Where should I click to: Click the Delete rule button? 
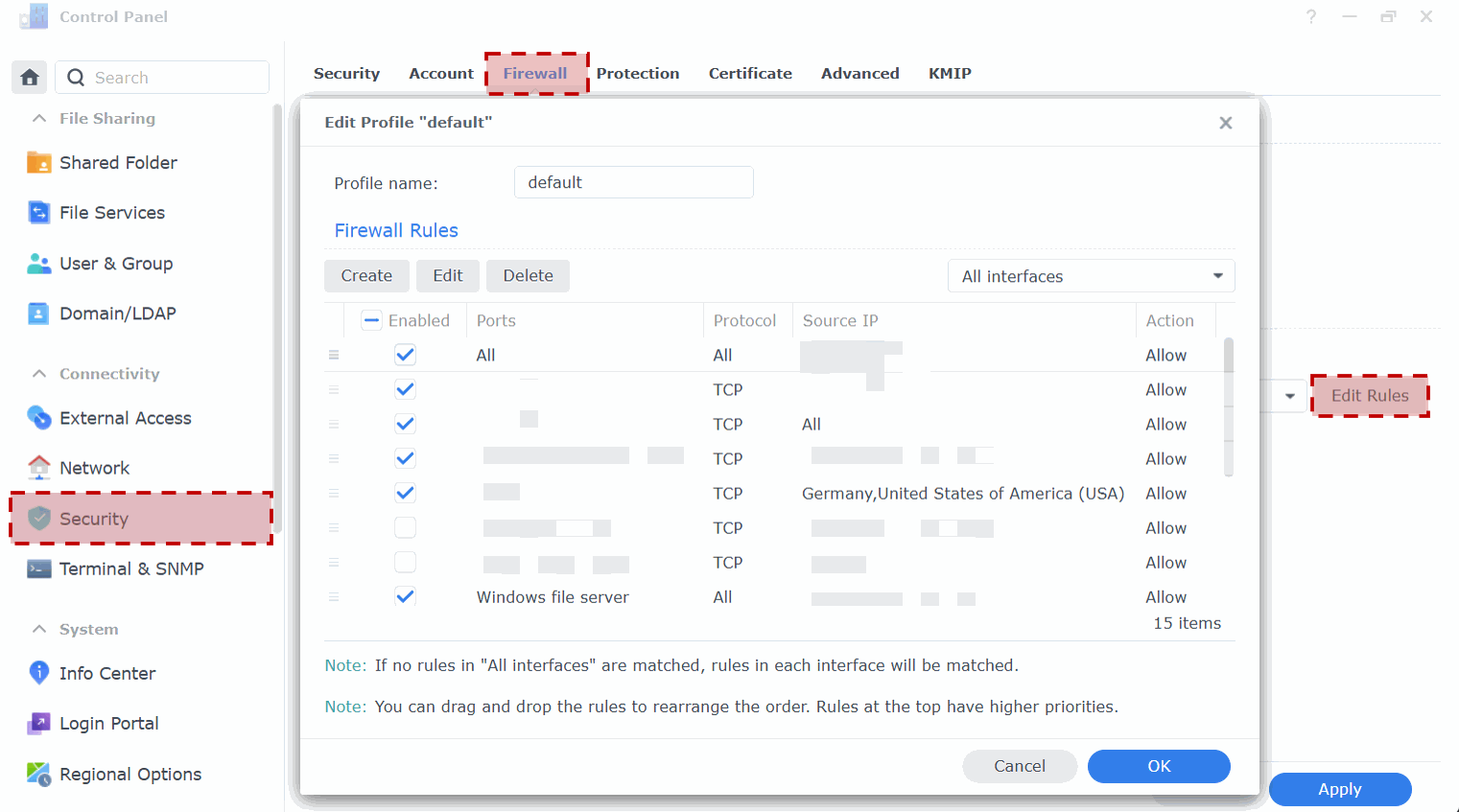pyautogui.click(x=529, y=276)
